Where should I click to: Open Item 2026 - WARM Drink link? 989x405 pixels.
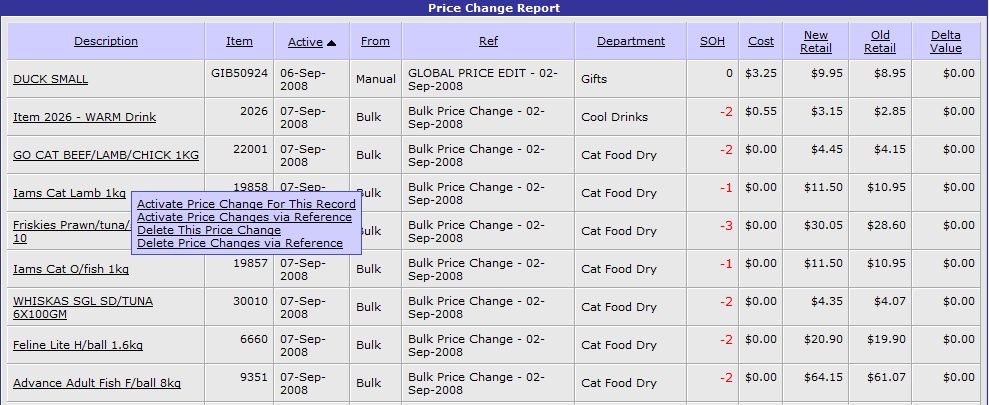click(84, 117)
